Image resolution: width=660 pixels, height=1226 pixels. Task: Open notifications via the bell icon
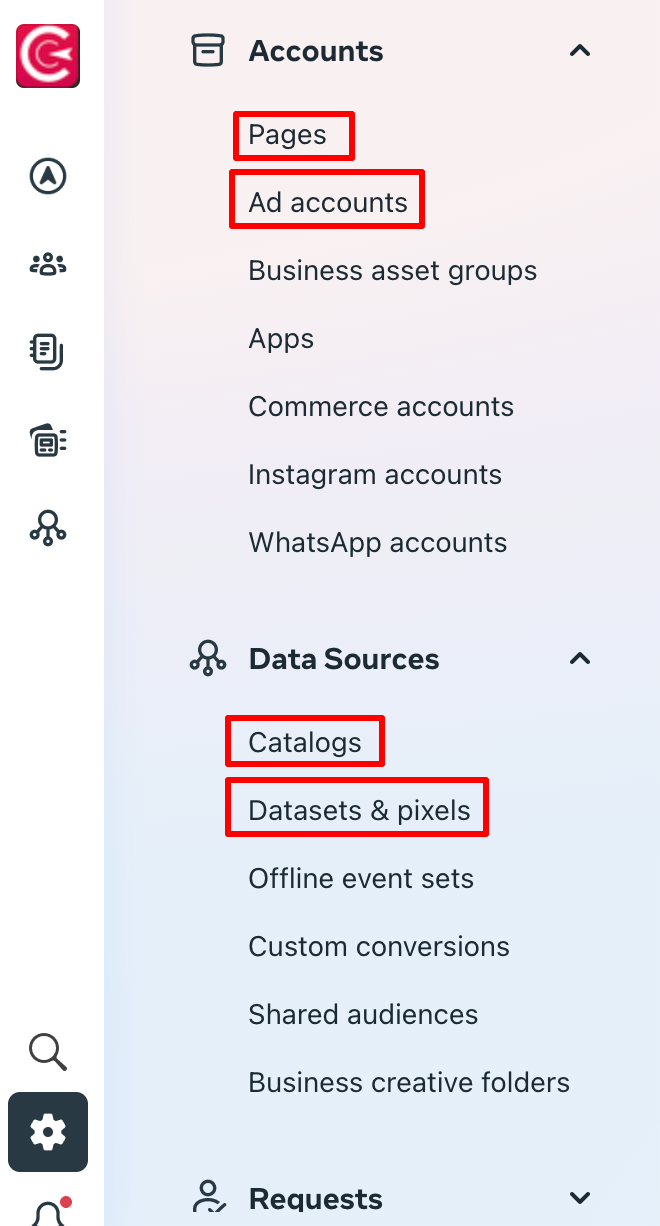pos(48,1210)
